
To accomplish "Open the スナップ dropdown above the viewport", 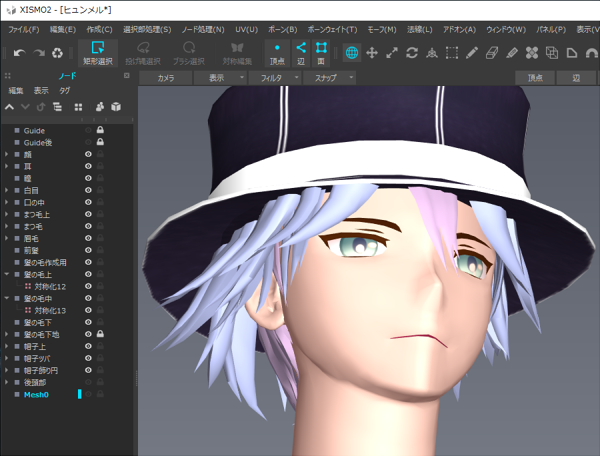I will [329, 78].
